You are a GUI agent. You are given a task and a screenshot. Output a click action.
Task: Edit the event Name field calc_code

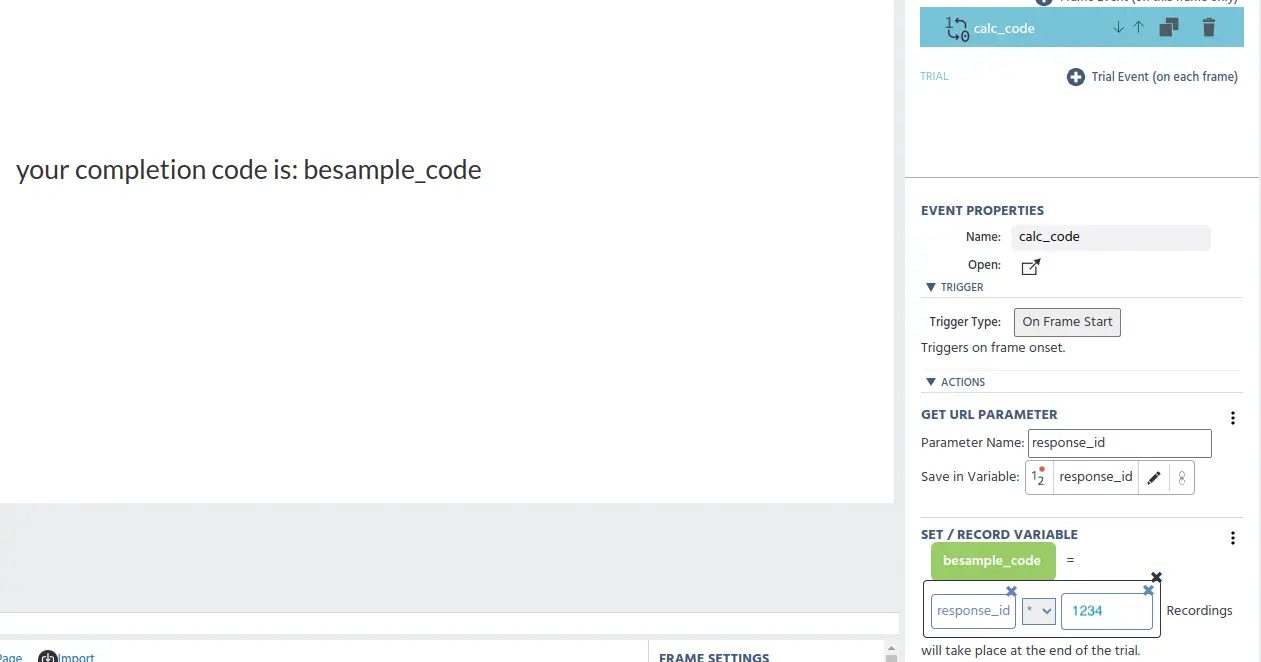pos(1111,238)
